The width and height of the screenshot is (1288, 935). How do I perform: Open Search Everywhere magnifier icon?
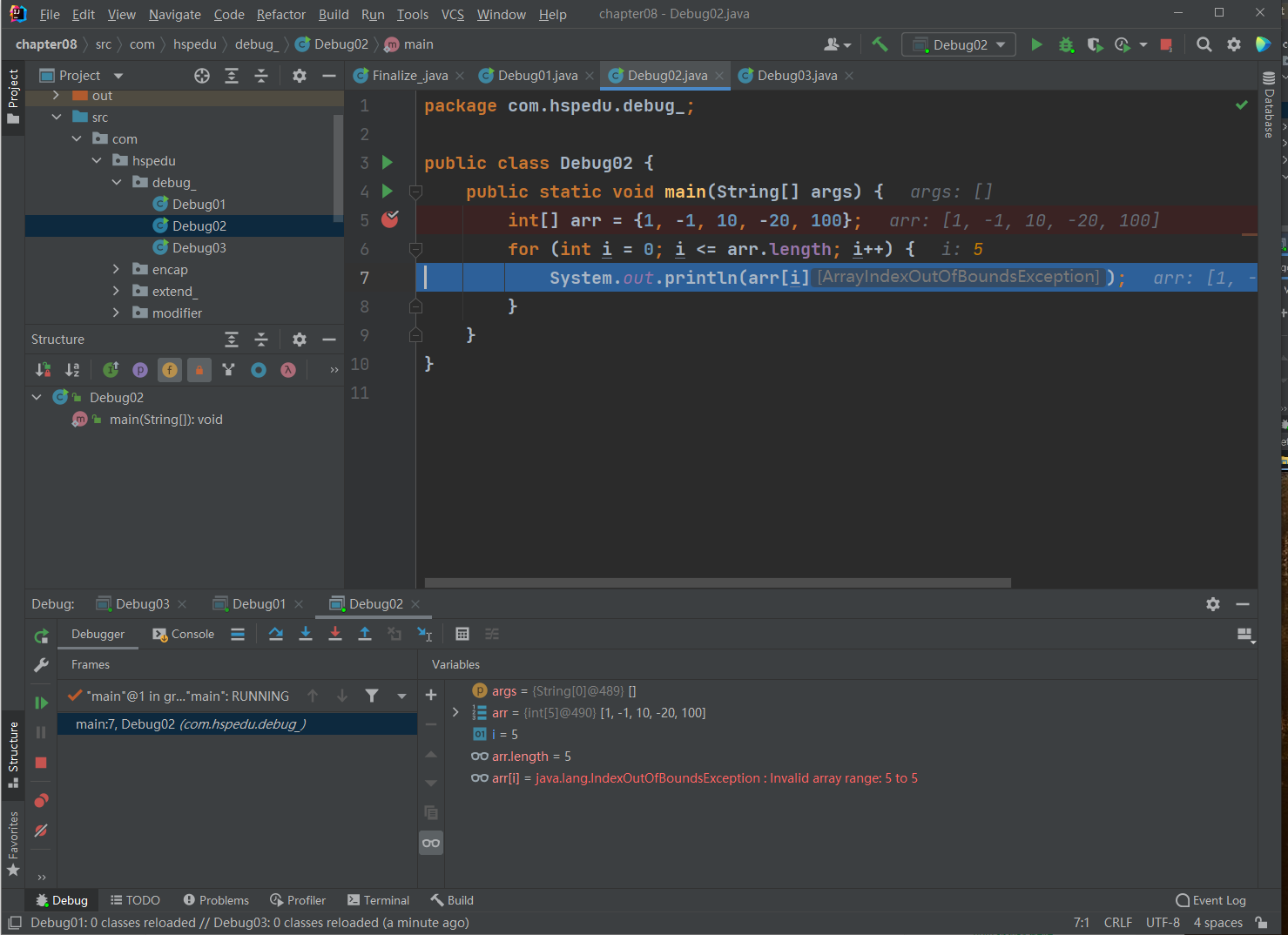tap(1204, 44)
